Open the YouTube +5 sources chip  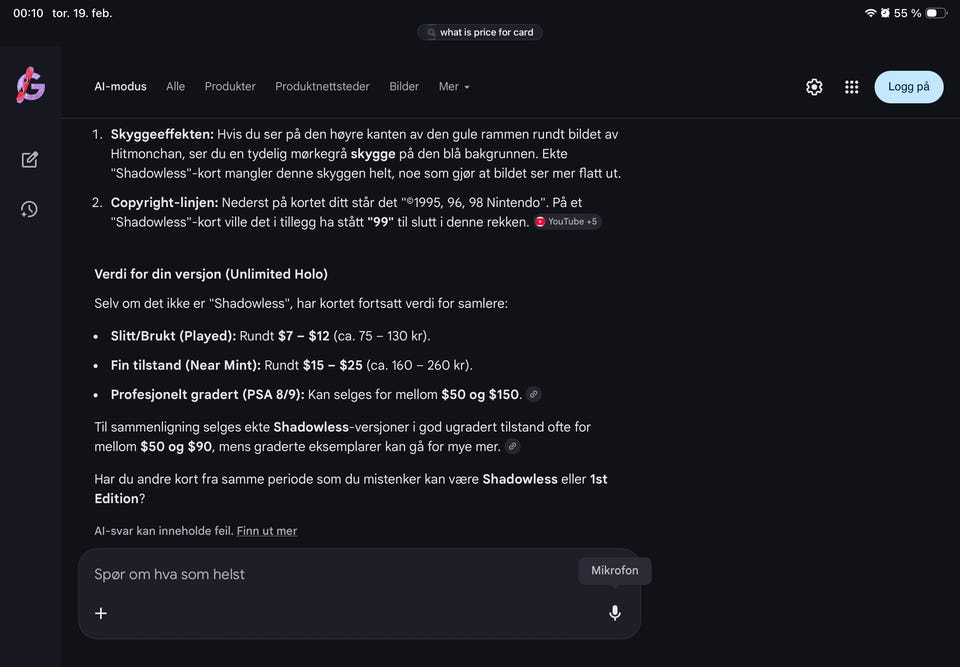pos(567,221)
